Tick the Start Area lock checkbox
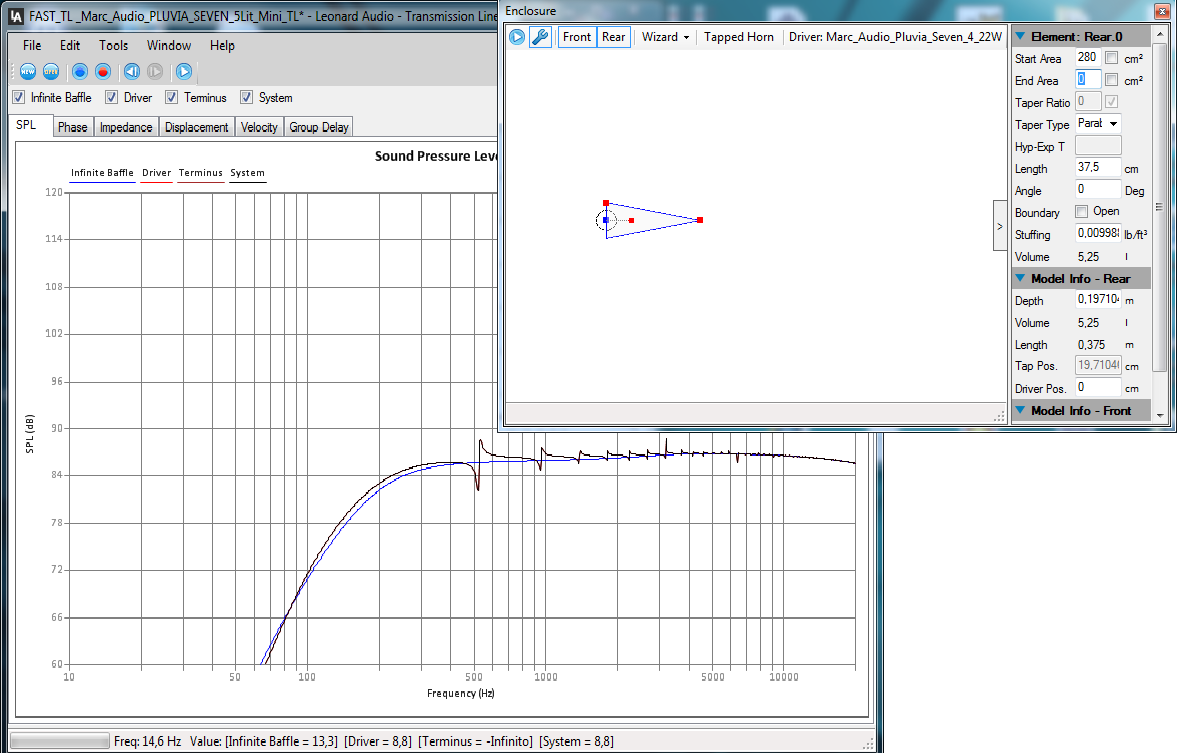1177x753 pixels. pos(1112,58)
